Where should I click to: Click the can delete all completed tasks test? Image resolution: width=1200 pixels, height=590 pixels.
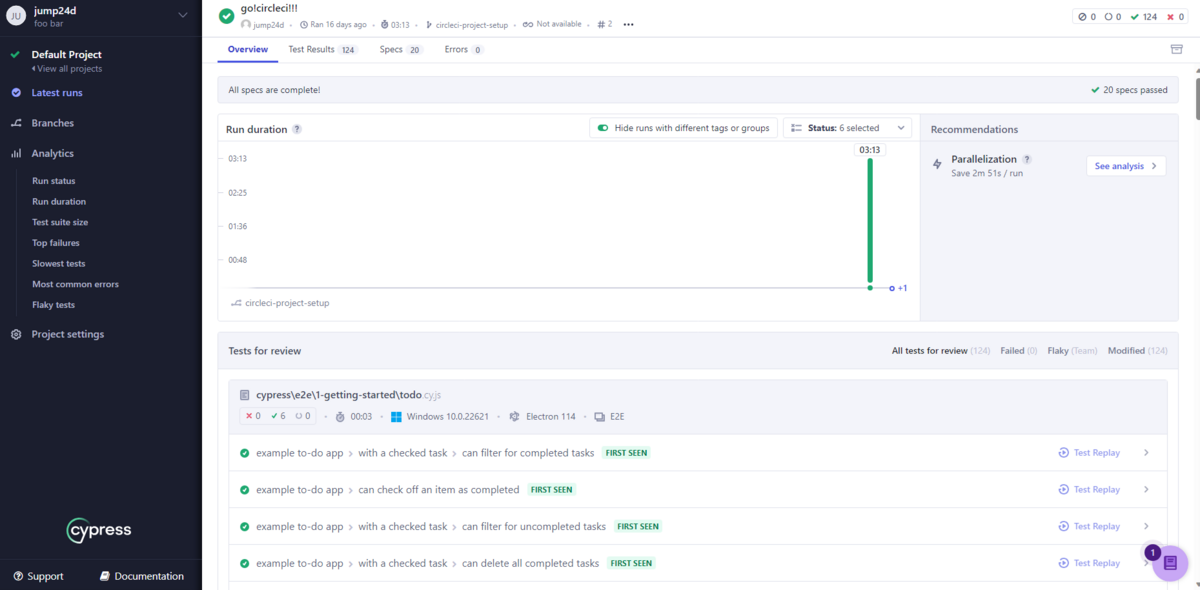click(x=530, y=563)
